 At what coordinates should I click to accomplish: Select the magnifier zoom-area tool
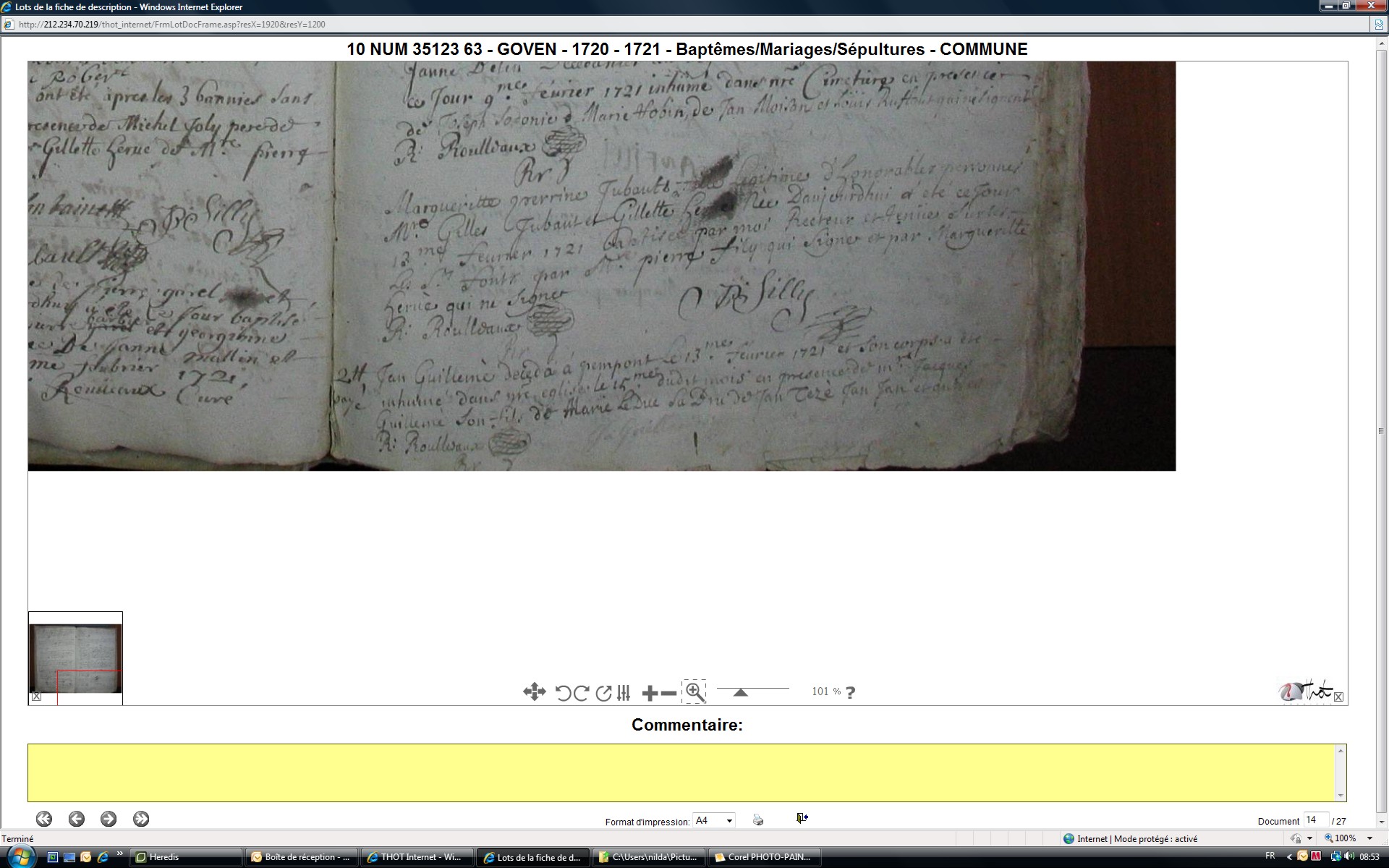(x=694, y=692)
